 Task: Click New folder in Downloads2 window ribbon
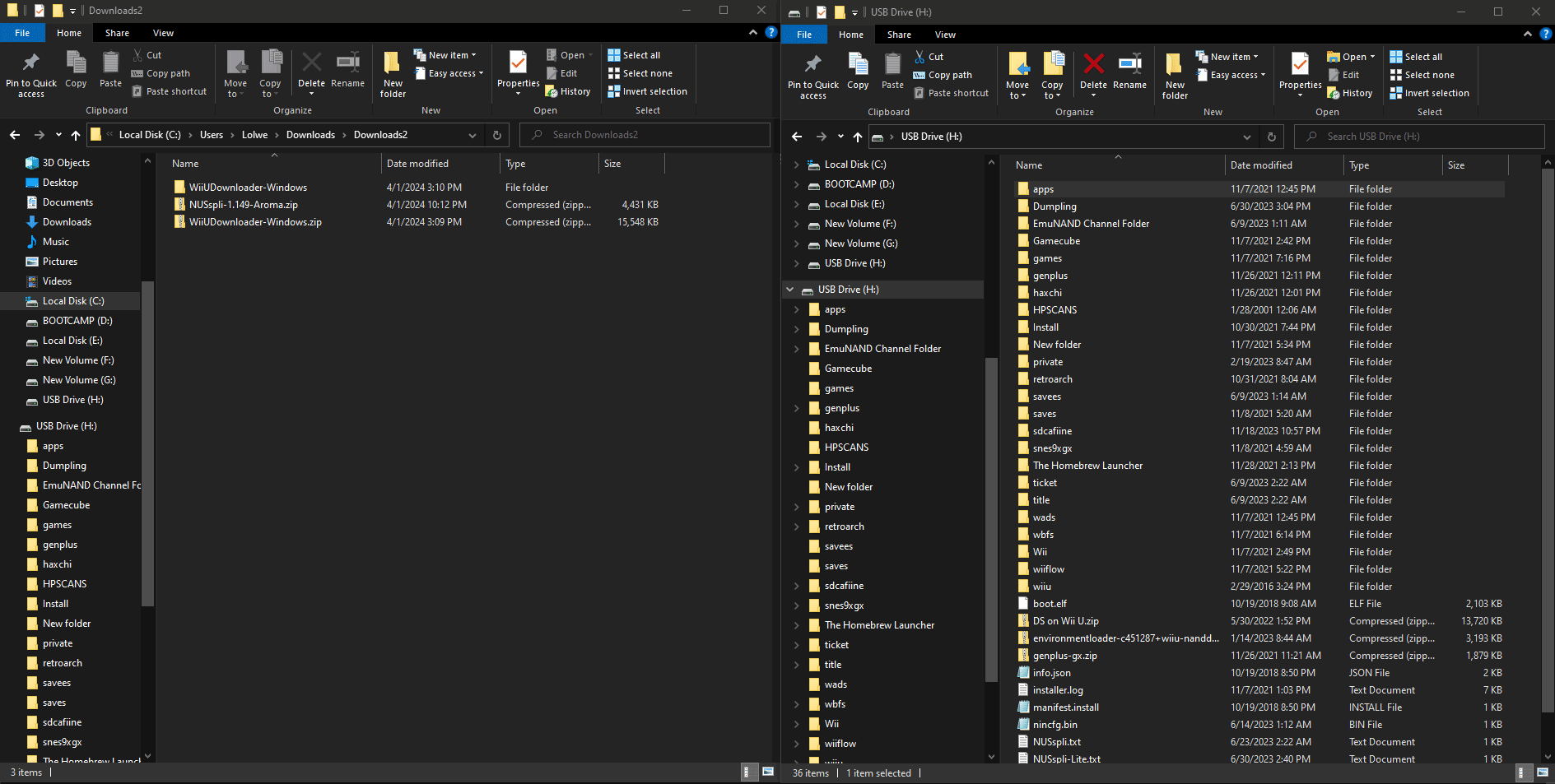pos(393,75)
